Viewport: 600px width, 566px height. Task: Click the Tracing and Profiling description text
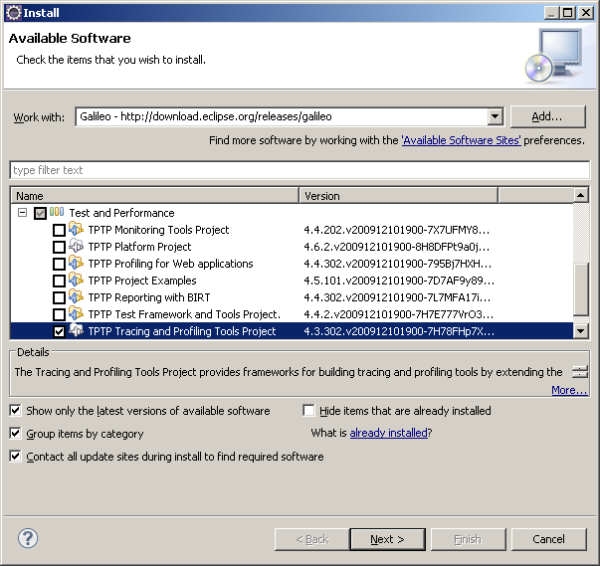coord(289,372)
